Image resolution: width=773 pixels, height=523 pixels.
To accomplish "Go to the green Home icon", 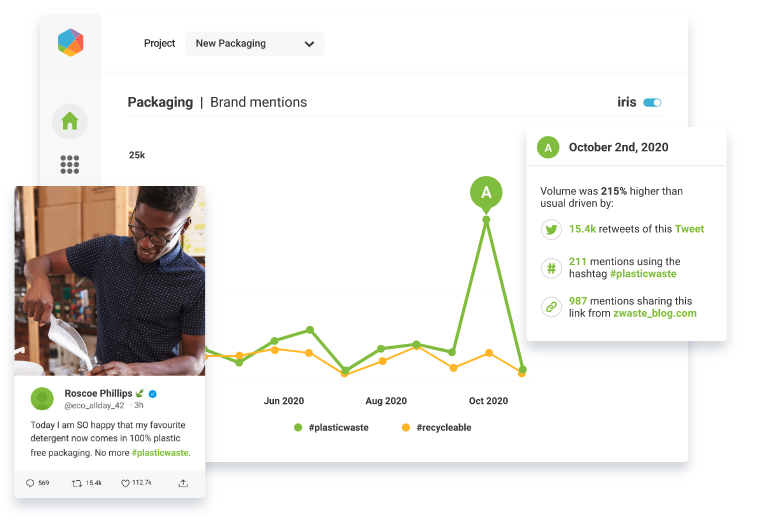I will [x=70, y=121].
